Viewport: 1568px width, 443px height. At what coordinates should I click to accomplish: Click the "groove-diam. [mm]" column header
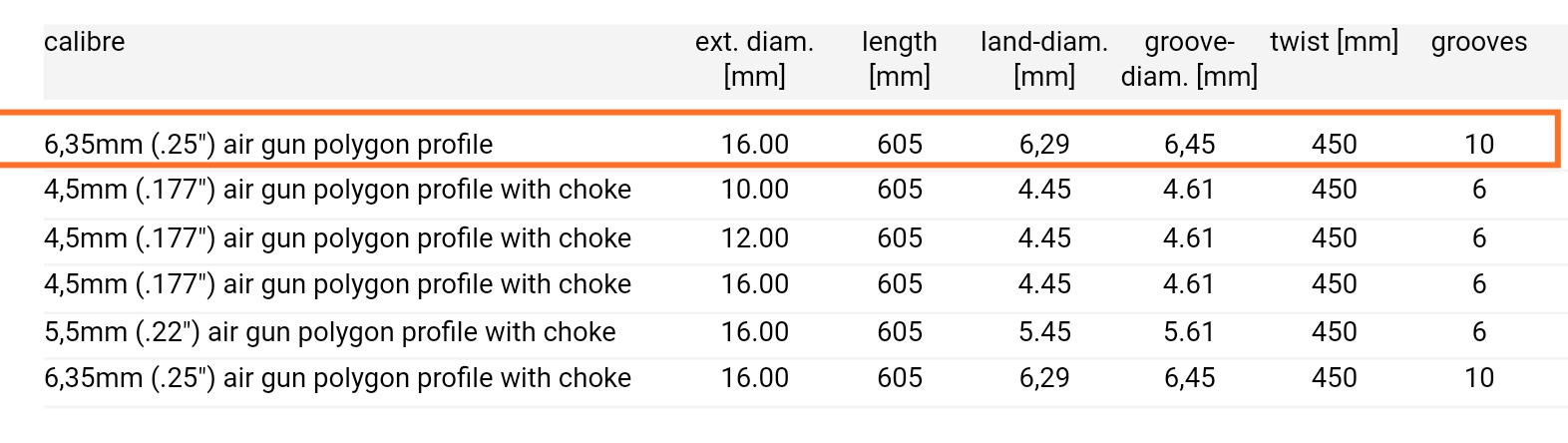[x=1189, y=59]
